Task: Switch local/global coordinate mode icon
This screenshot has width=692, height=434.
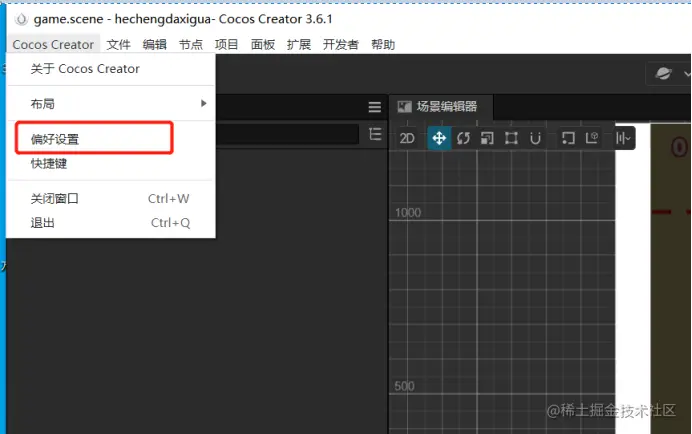Action: point(592,138)
